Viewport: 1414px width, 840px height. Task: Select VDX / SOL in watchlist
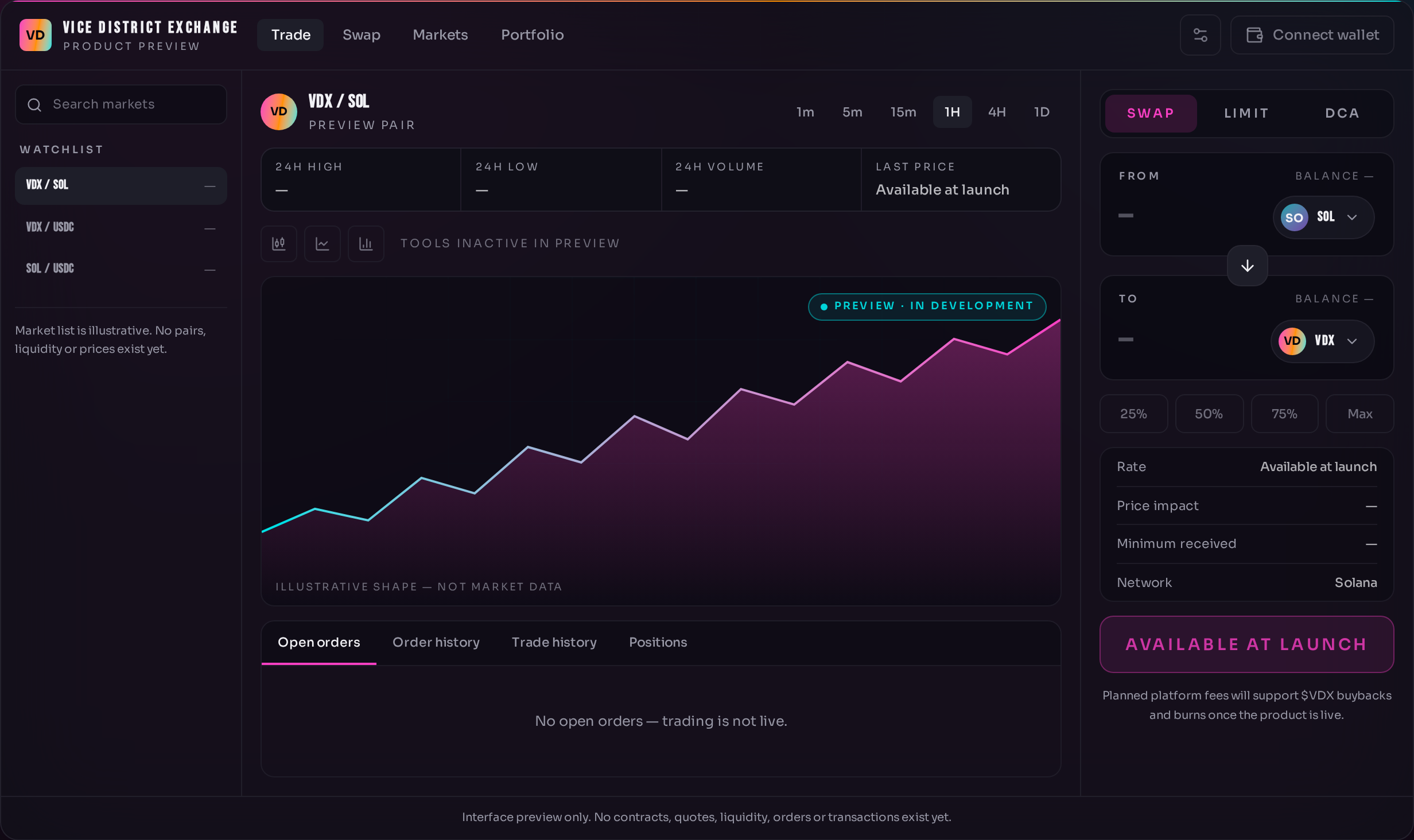(x=121, y=186)
